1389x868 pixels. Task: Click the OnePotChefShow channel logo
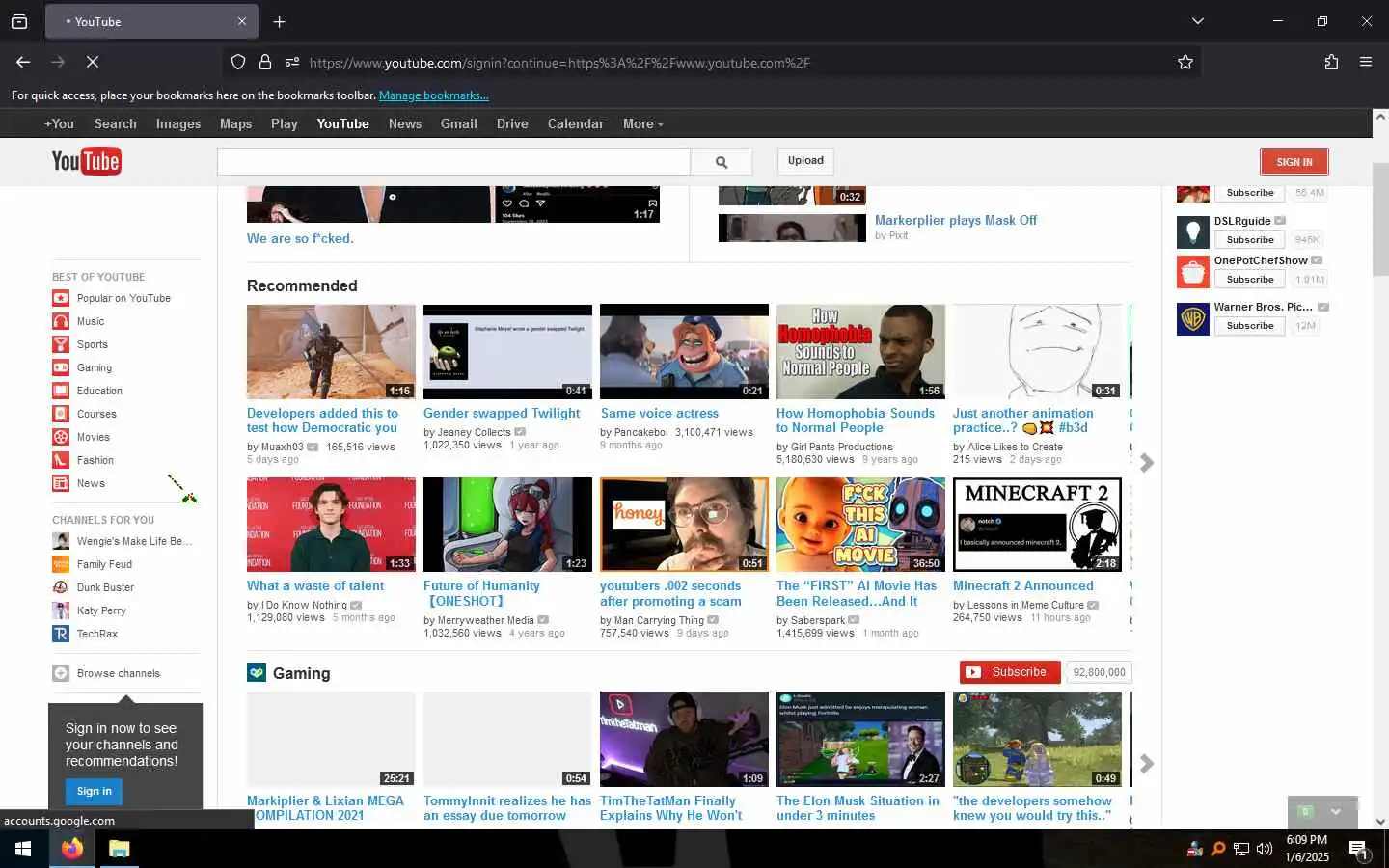pyautogui.click(x=1193, y=272)
